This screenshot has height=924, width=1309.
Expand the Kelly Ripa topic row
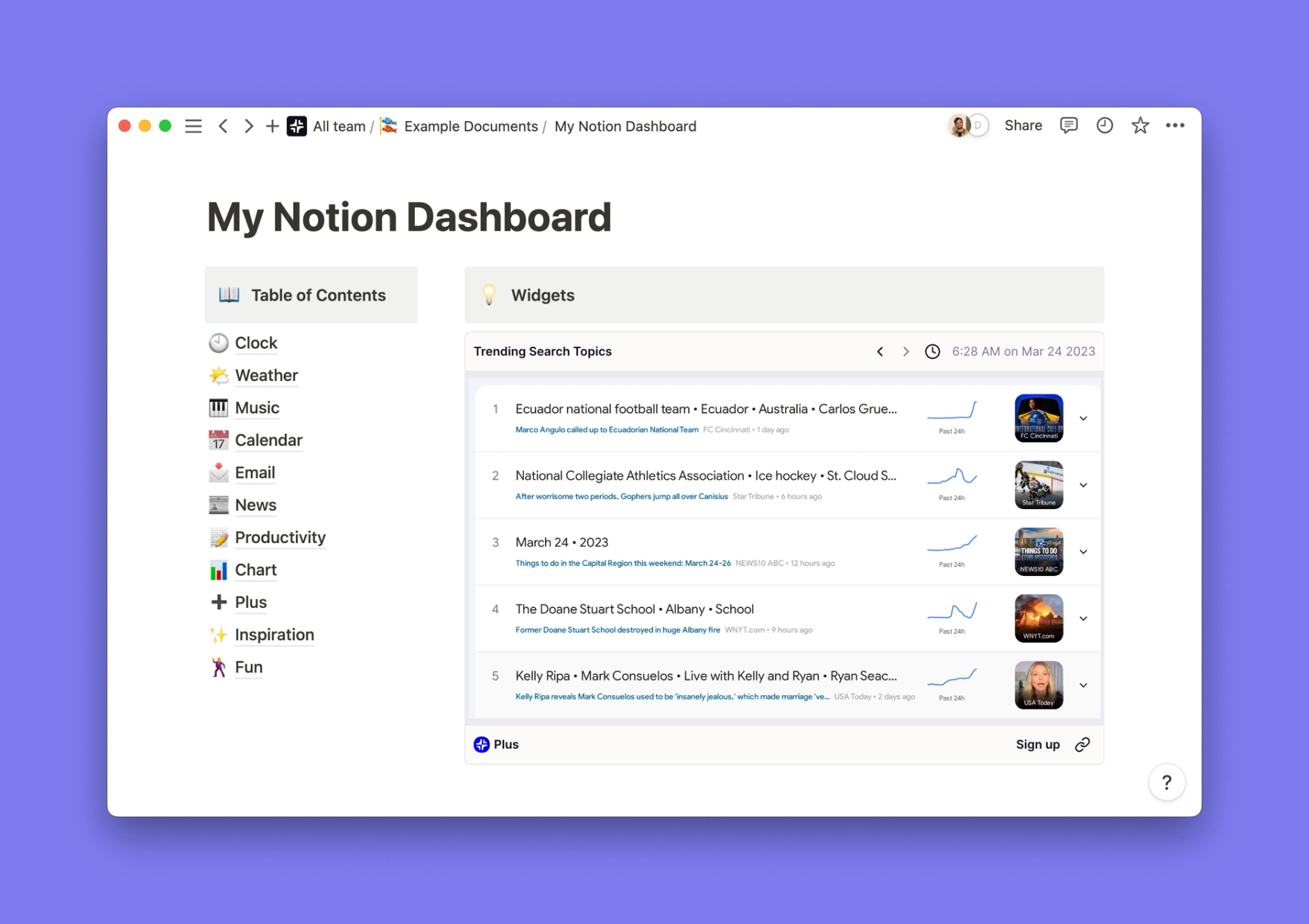pos(1083,686)
